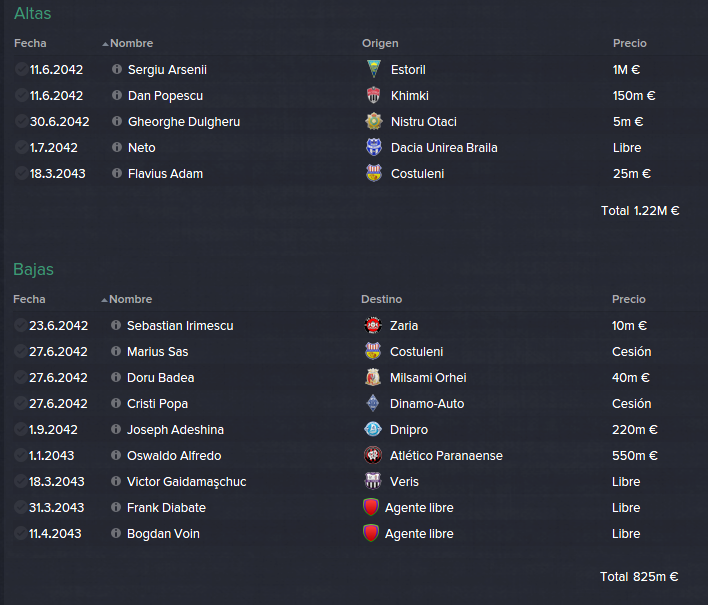The image size is (708, 605).
Task: Open info icon next to Joseph Adeshina
Action: (116, 429)
